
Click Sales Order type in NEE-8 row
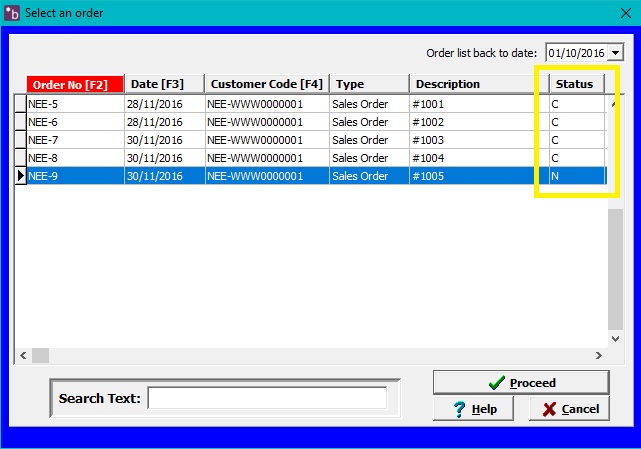point(370,158)
